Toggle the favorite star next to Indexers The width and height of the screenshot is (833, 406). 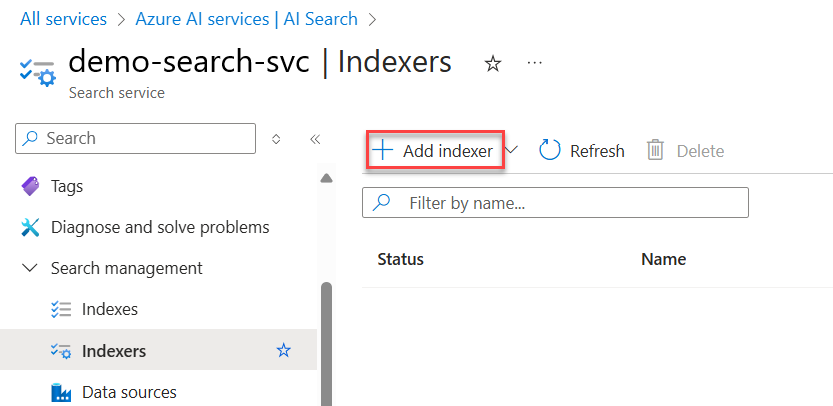(284, 350)
